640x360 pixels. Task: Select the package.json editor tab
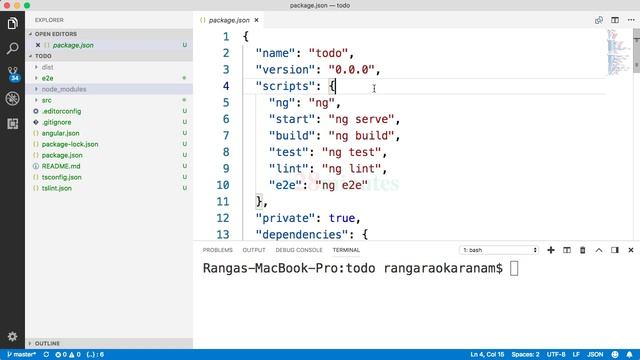pyautogui.click(x=229, y=20)
